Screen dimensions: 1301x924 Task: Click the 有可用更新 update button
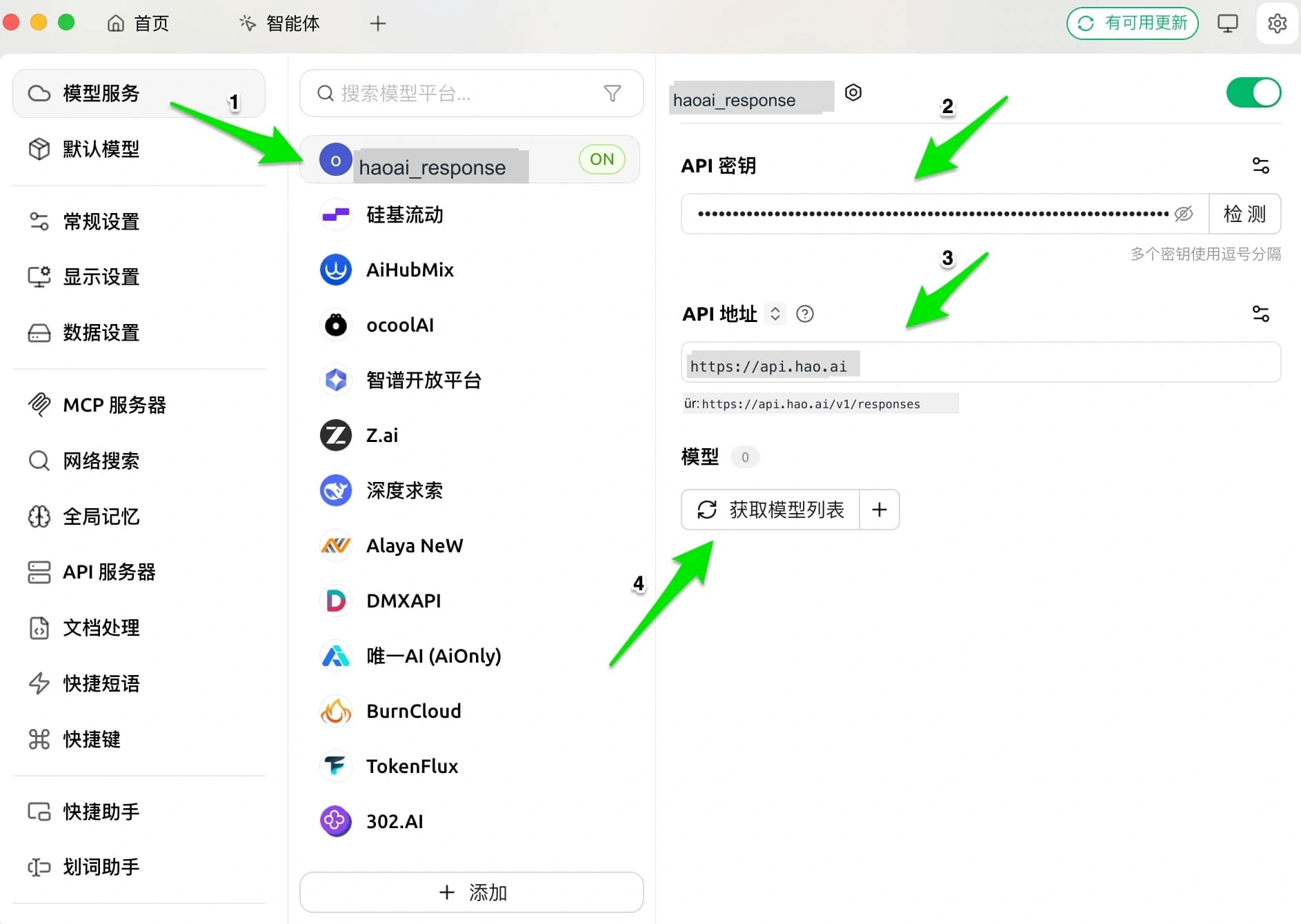[x=1132, y=23]
